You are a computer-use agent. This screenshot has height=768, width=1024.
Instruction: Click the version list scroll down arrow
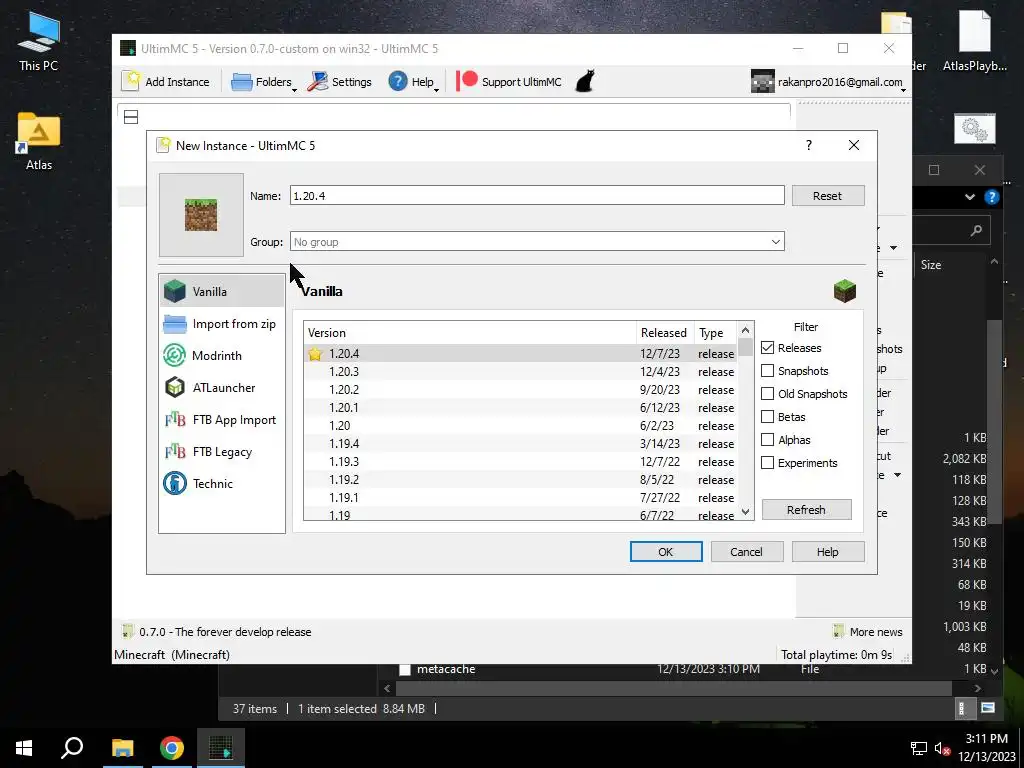(746, 512)
